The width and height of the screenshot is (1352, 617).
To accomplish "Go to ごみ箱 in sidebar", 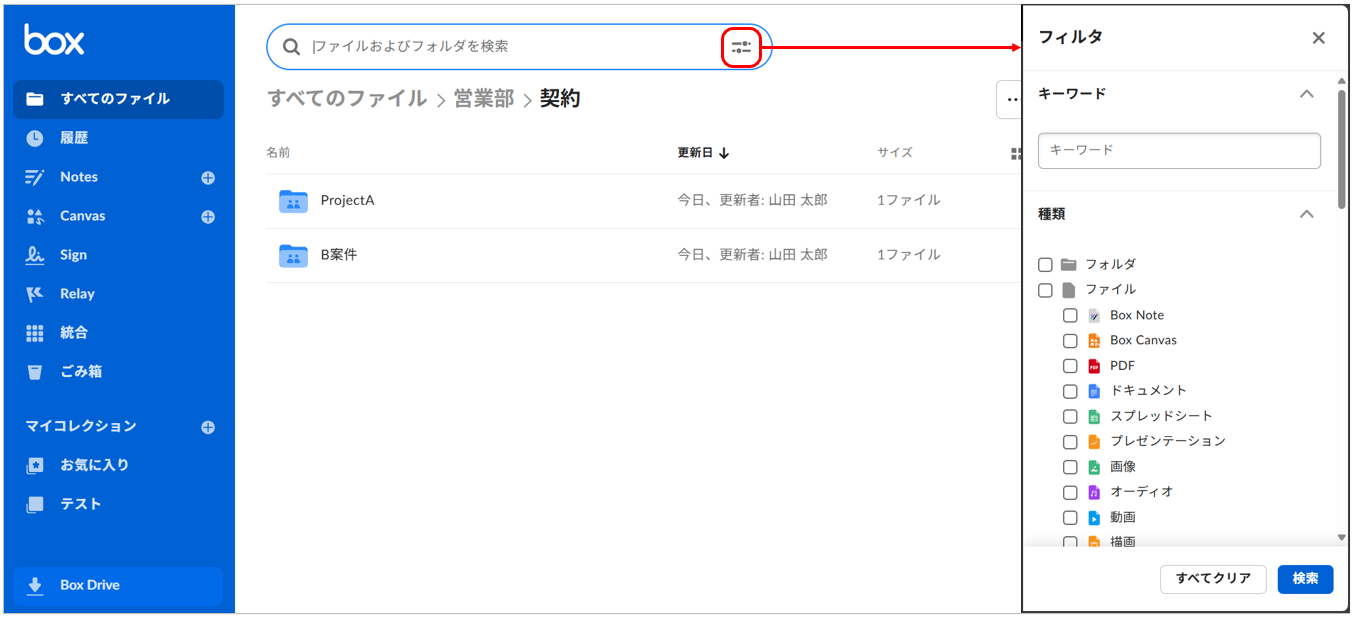I will pos(80,372).
